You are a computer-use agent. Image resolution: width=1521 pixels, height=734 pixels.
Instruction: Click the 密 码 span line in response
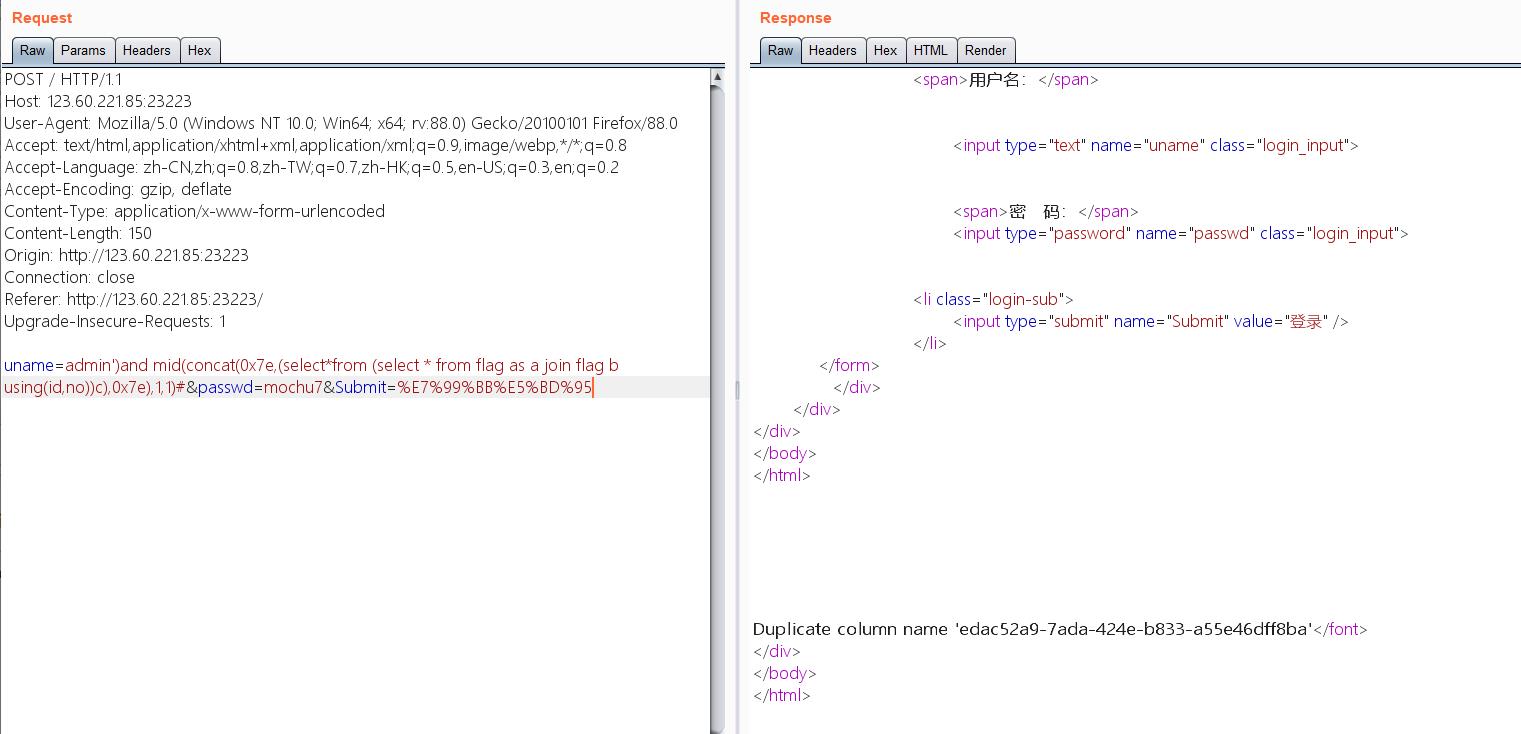[1046, 211]
